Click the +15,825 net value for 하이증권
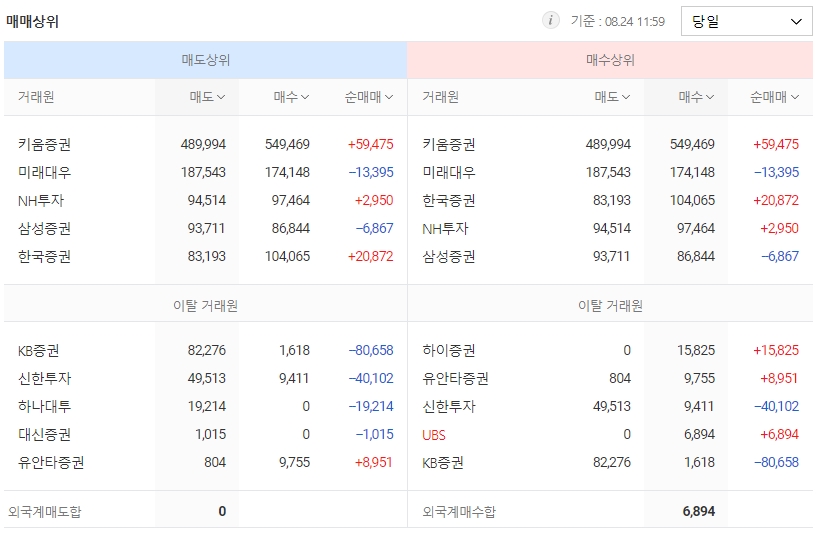 pos(776,350)
